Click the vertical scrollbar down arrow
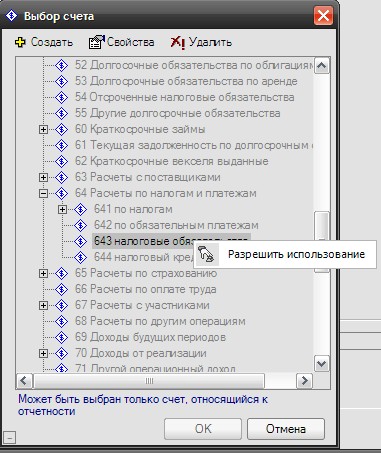Screen dimensions: 381x453 pos(322,363)
